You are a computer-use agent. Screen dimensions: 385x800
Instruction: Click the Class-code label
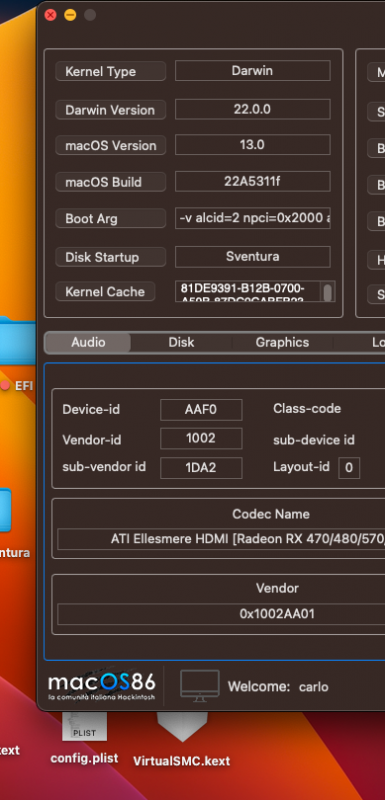pos(307,409)
